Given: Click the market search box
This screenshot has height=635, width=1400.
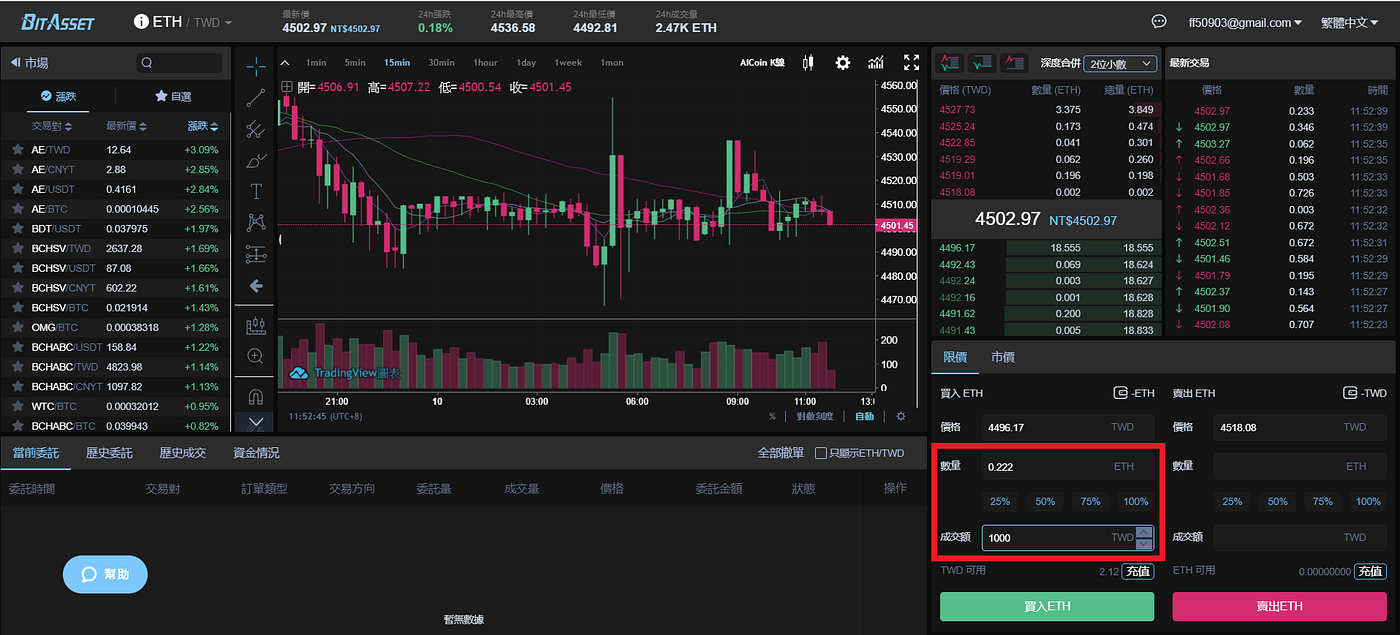Looking at the screenshot, I should [x=180, y=63].
